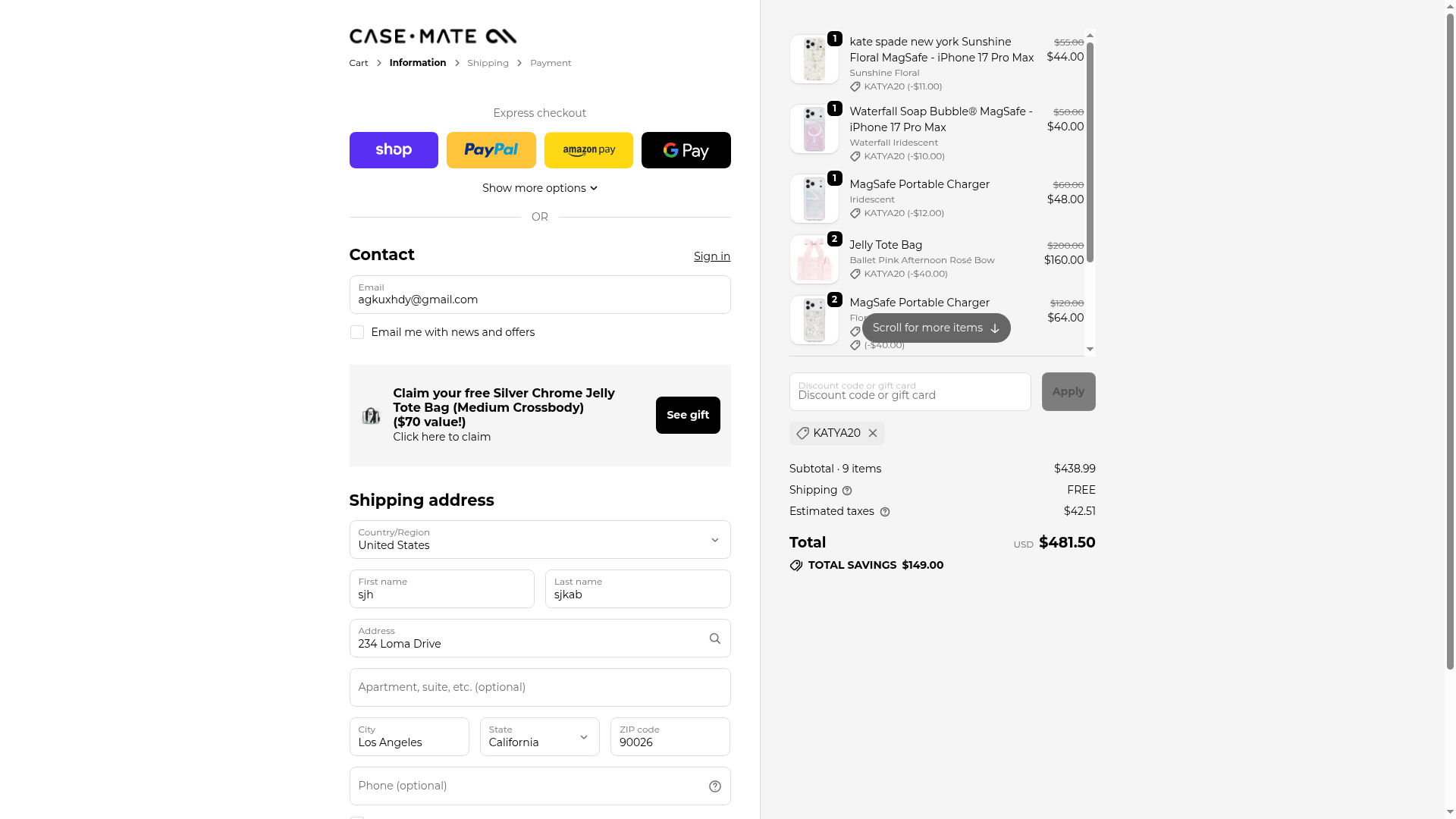The width and height of the screenshot is (1456, 819).
Task: Click the Case-Mate logo
Action: pos(432,36)
